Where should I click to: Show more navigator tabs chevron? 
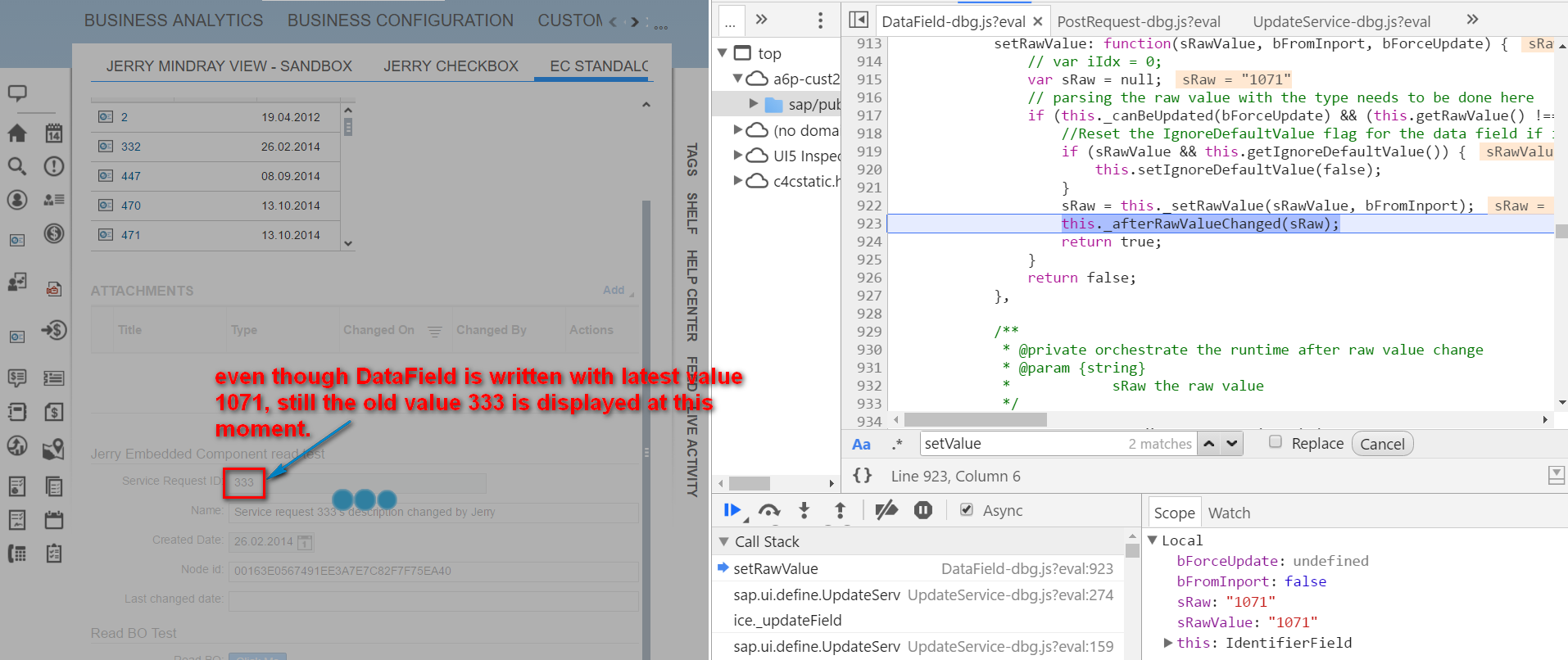pos(761,20)
